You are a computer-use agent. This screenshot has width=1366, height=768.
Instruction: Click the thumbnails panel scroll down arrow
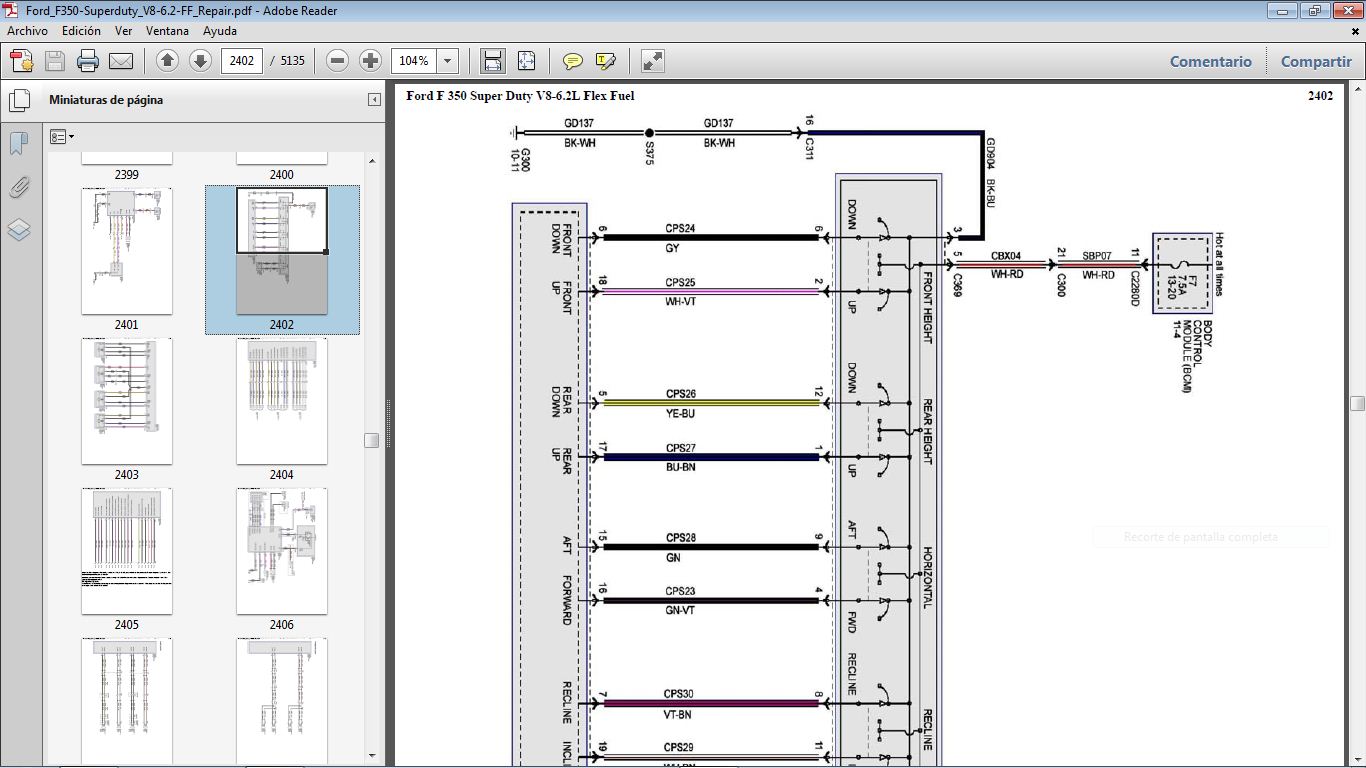(372, 756)
